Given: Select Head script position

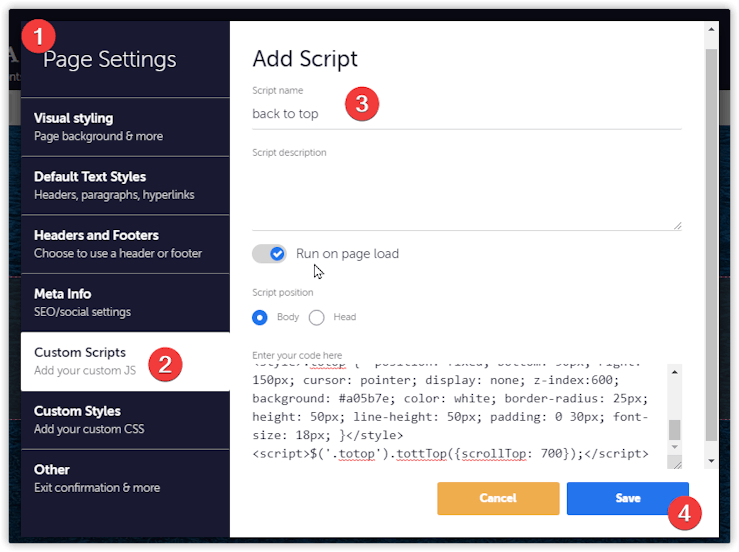Looking at the screenshot, I should click(317, 317).
